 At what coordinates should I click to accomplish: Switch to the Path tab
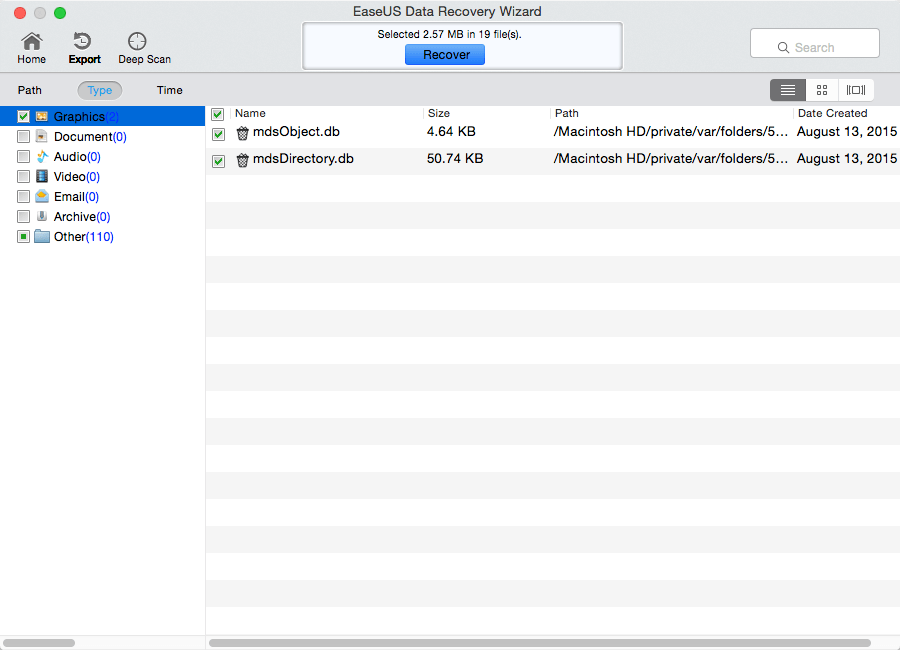click(x=30, y=90)
